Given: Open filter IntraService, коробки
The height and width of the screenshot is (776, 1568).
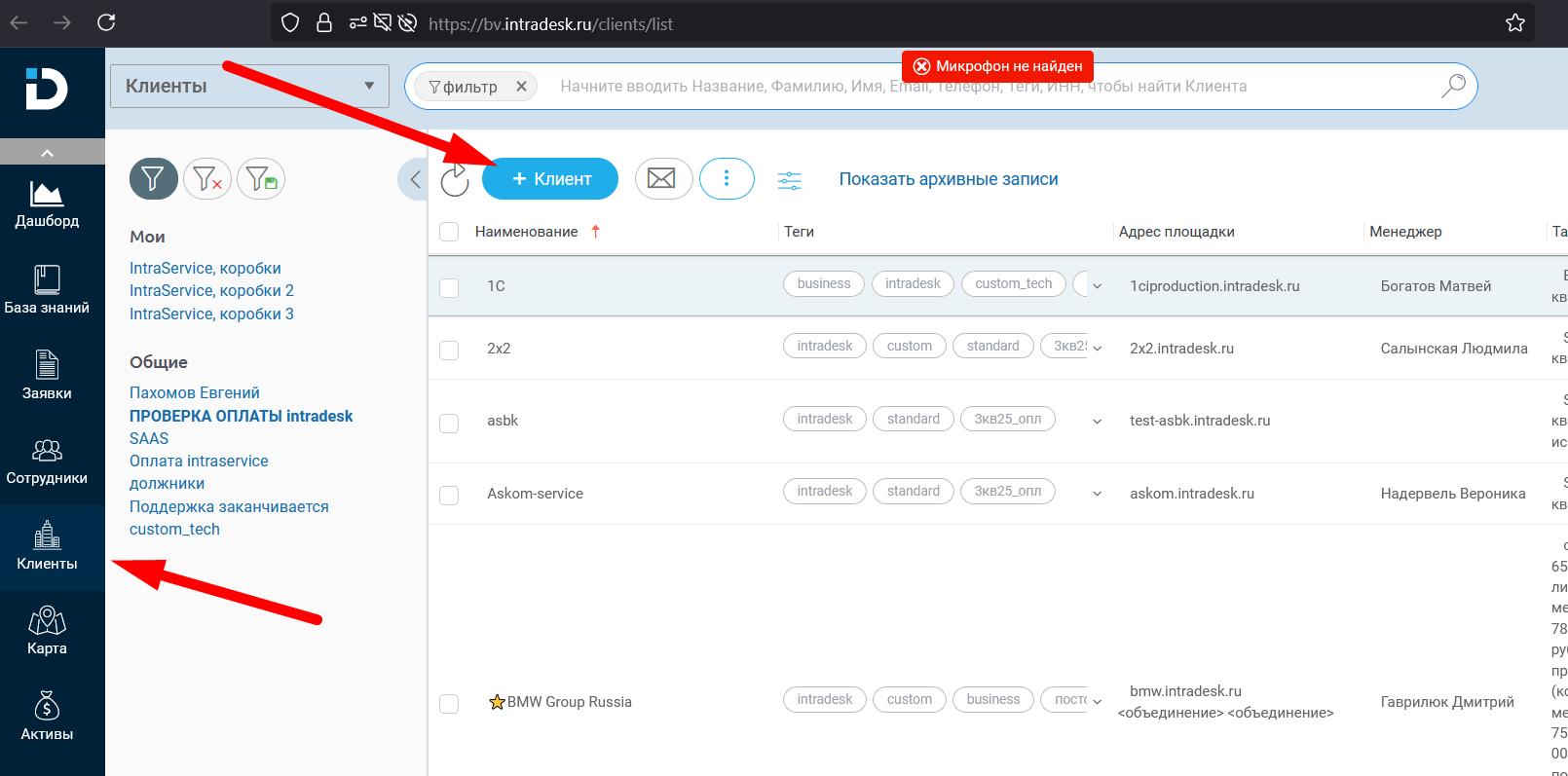Looking at the screenshot, I should (x=205, y=268).
